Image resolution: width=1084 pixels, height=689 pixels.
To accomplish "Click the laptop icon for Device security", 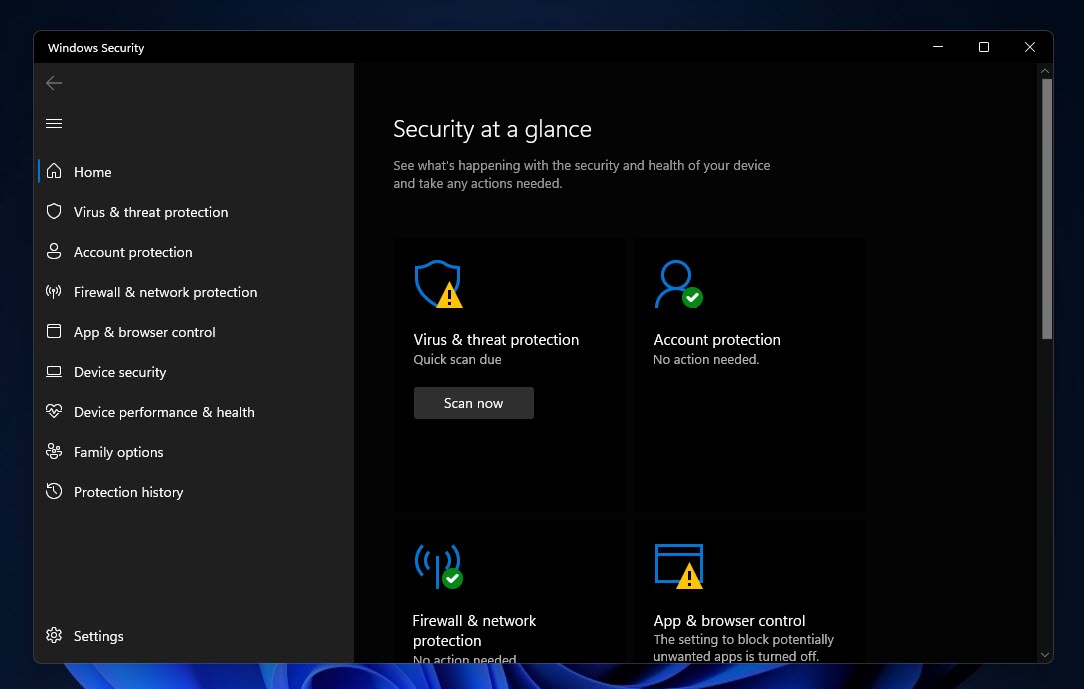I will [x=54, y=372].
